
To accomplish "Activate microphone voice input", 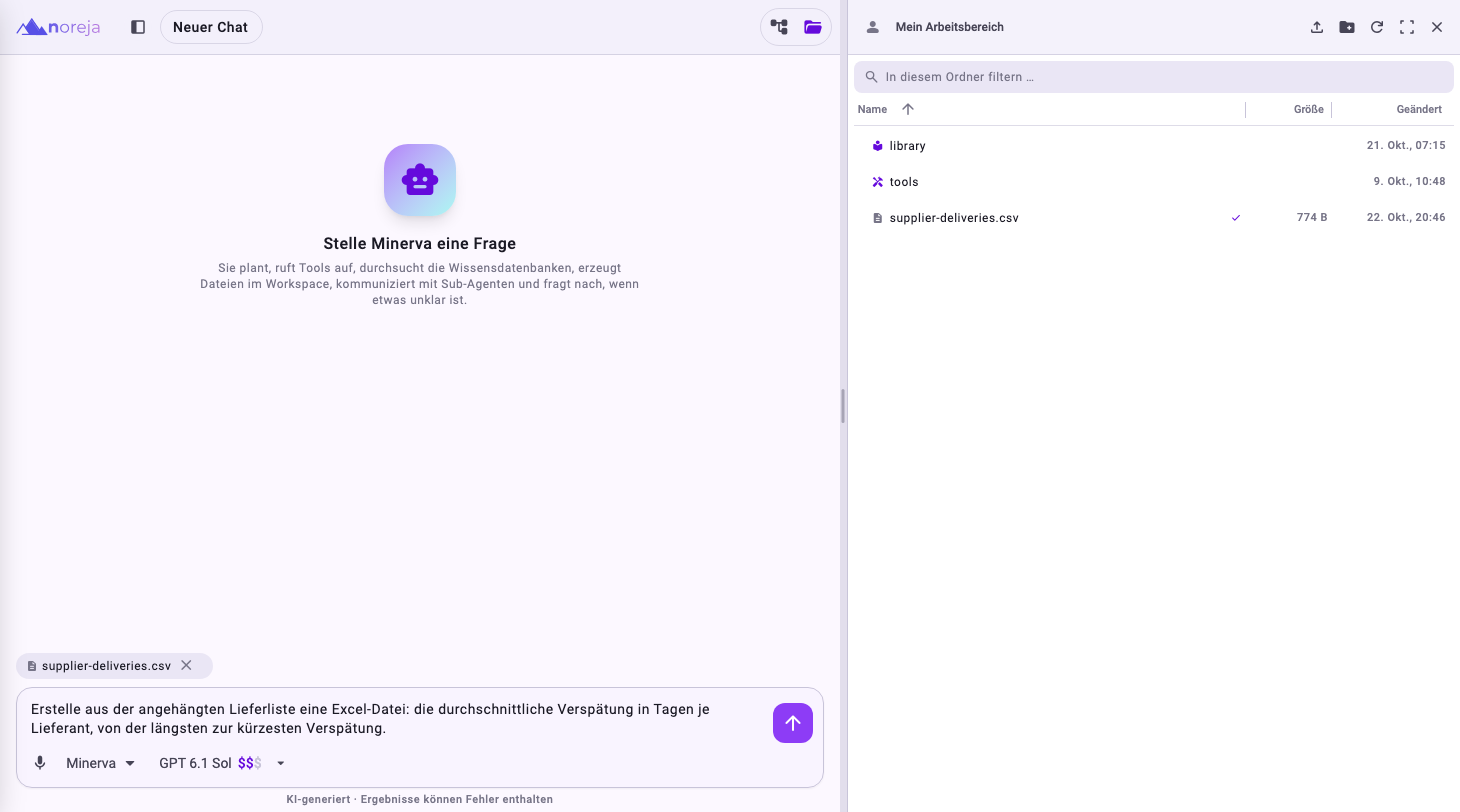I will click(40, 763).
